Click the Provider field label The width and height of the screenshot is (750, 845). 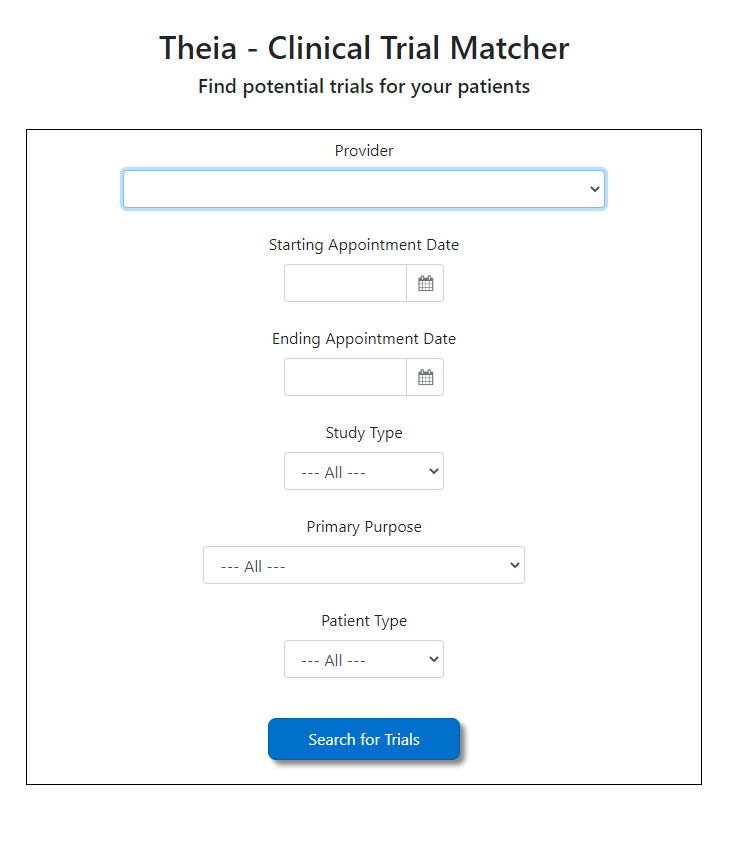click(x=364, y=151)
